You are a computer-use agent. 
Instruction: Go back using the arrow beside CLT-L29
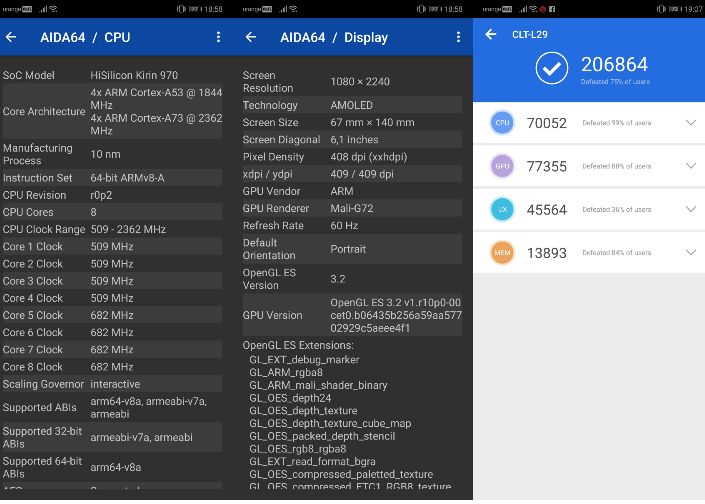pyautogui.click(x=491, y=34)
